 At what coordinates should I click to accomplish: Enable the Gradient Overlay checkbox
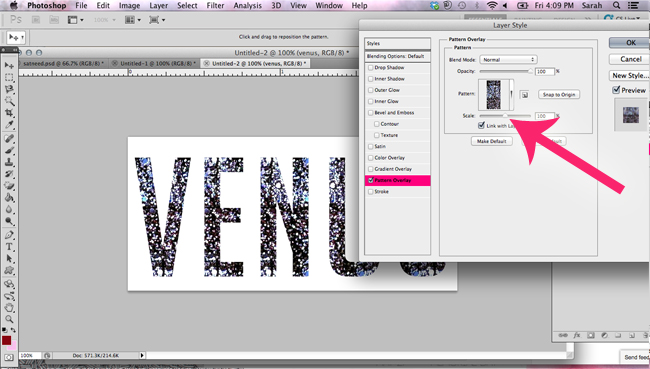click(371, 169)
